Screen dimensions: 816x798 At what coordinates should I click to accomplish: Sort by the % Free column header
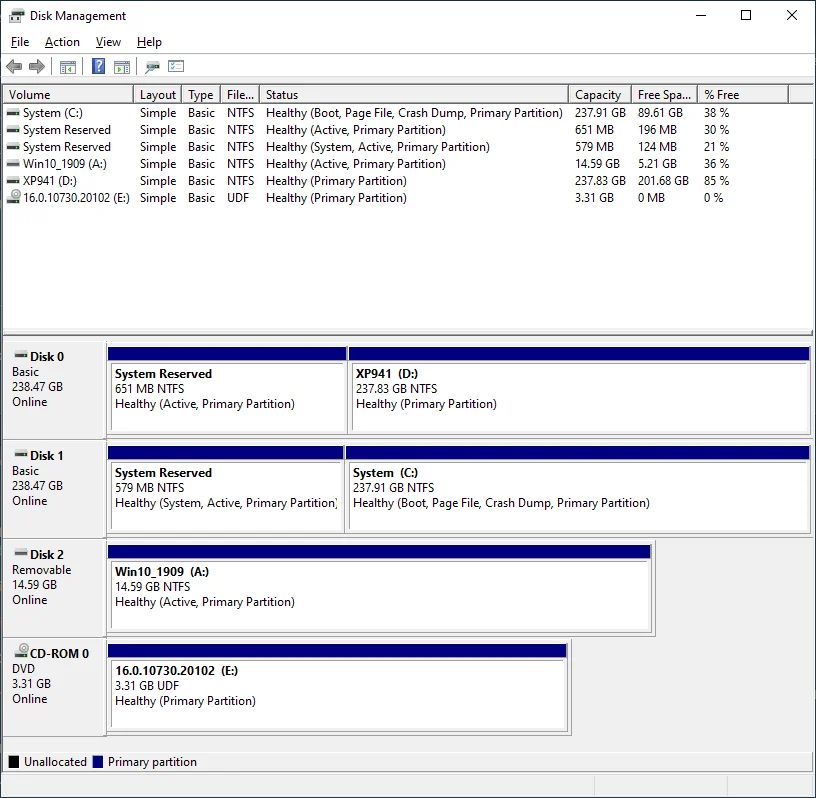[743, 95]
